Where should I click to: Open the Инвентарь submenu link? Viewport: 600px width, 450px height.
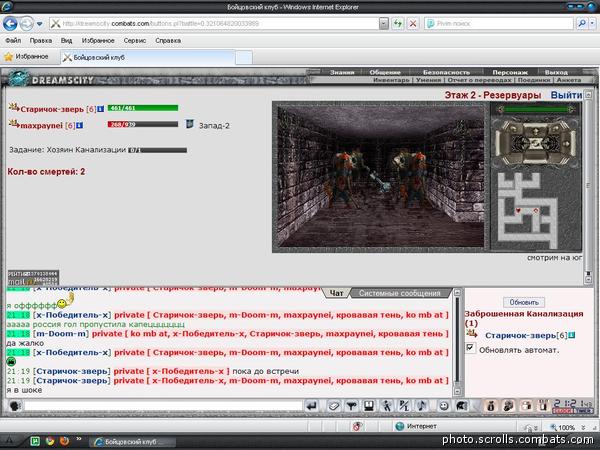coord(391,80)
